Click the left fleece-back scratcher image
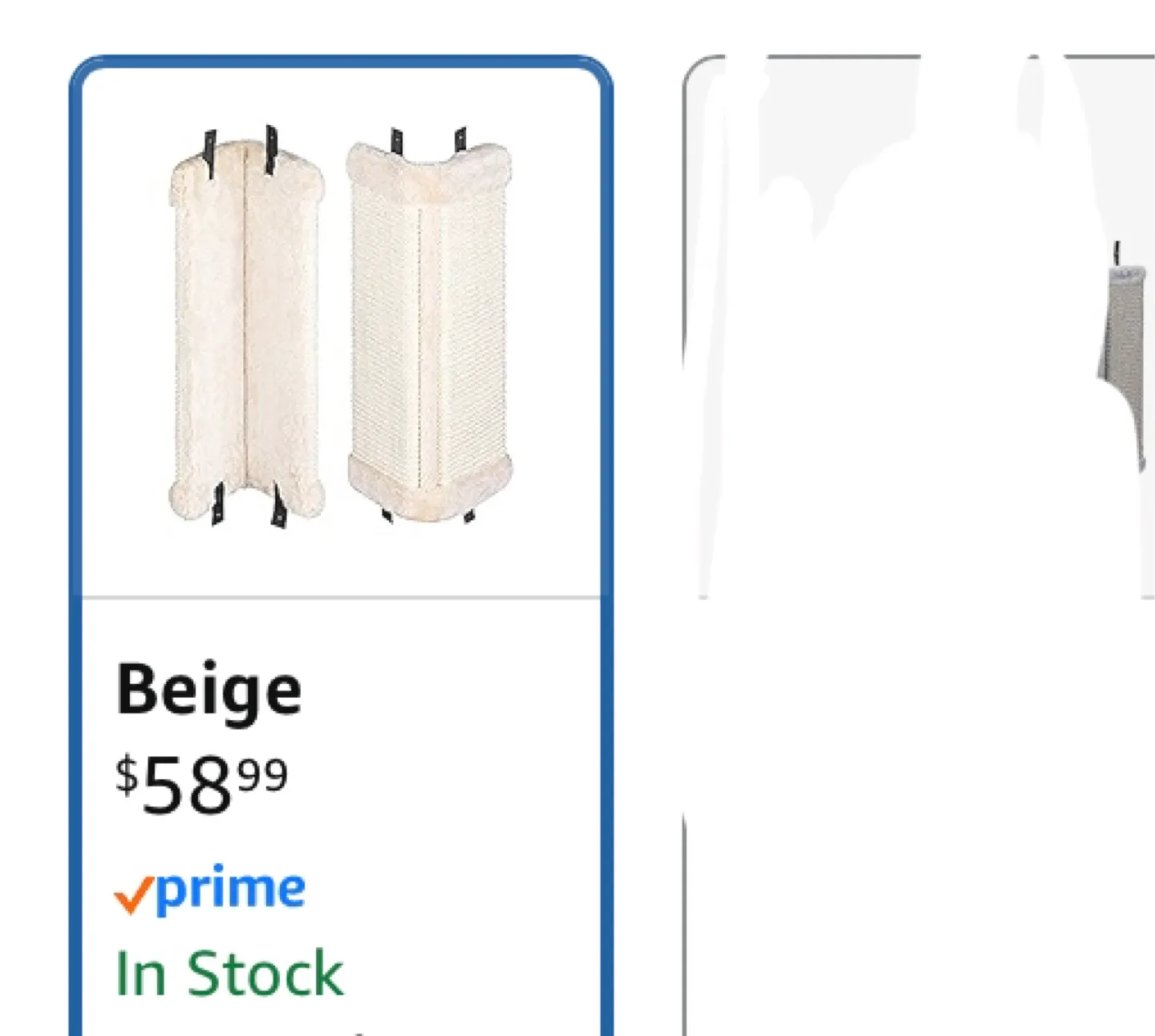Viewport: 1155px width, 1036px height. point(247,329)
